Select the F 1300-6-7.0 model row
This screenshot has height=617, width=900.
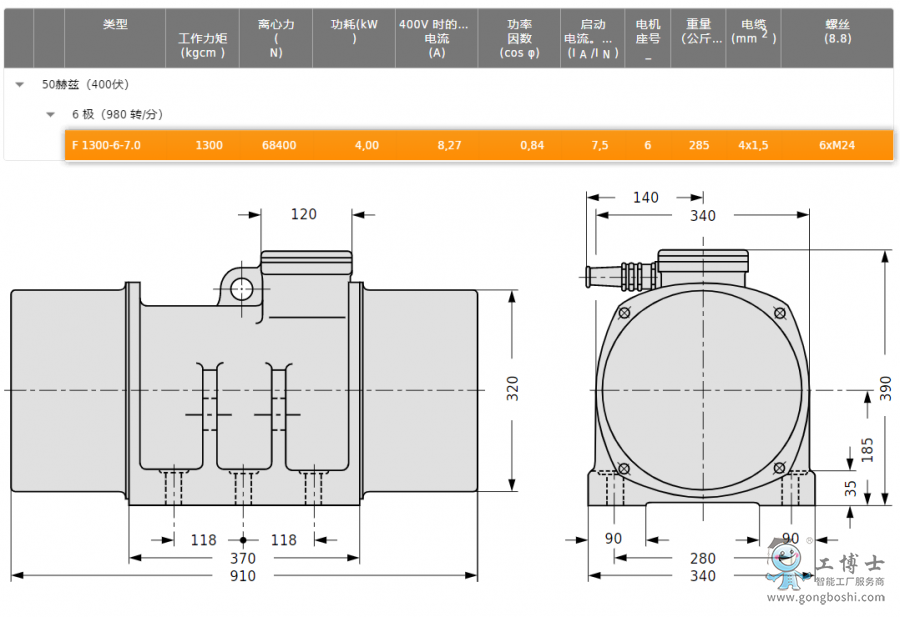tap(106, 146)
